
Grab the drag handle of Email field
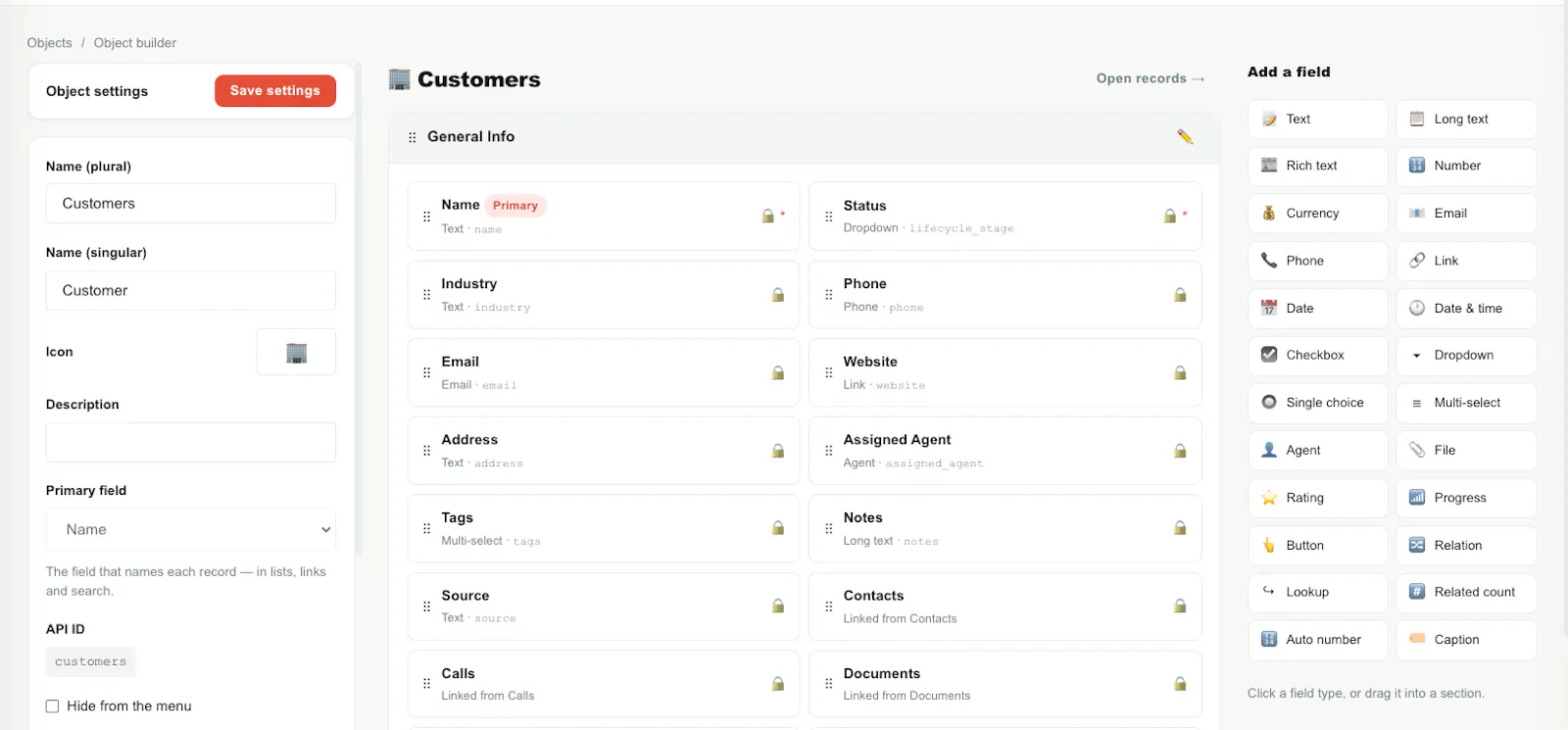tap(426, 373)
